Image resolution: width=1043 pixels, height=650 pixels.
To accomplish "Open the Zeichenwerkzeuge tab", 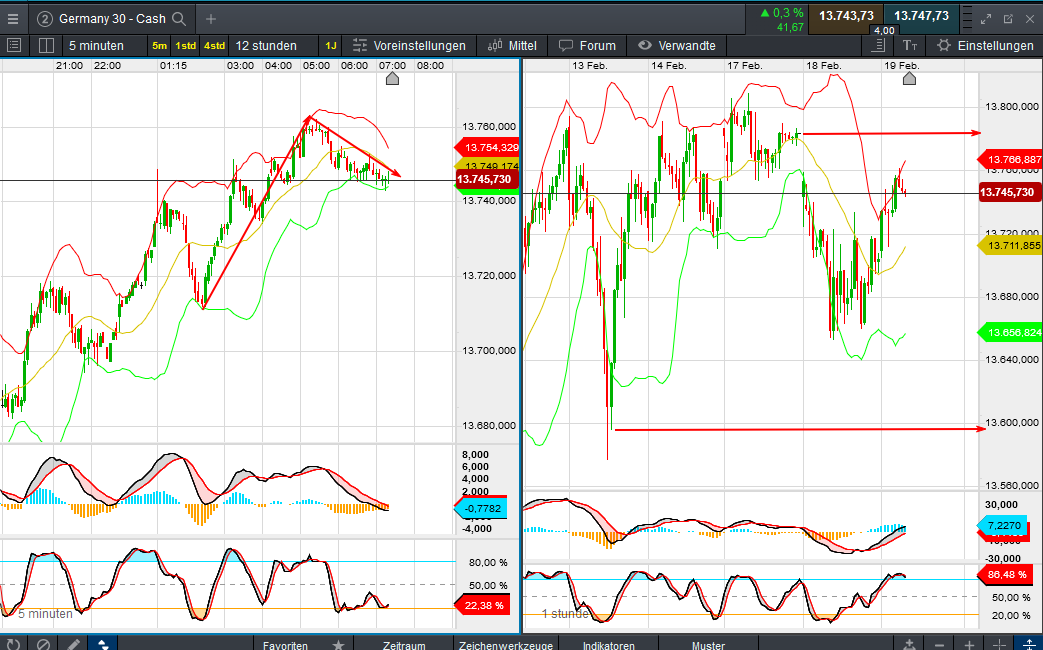I will click(x=506, y=645).
